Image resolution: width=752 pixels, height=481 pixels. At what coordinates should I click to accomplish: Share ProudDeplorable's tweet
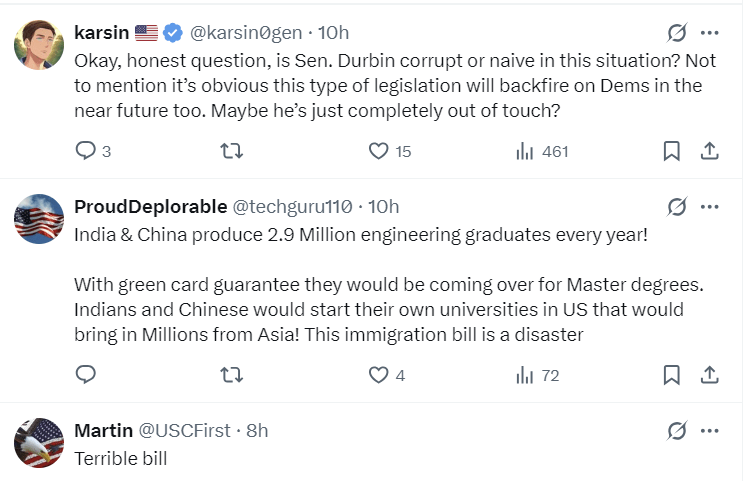click(709, 375)
